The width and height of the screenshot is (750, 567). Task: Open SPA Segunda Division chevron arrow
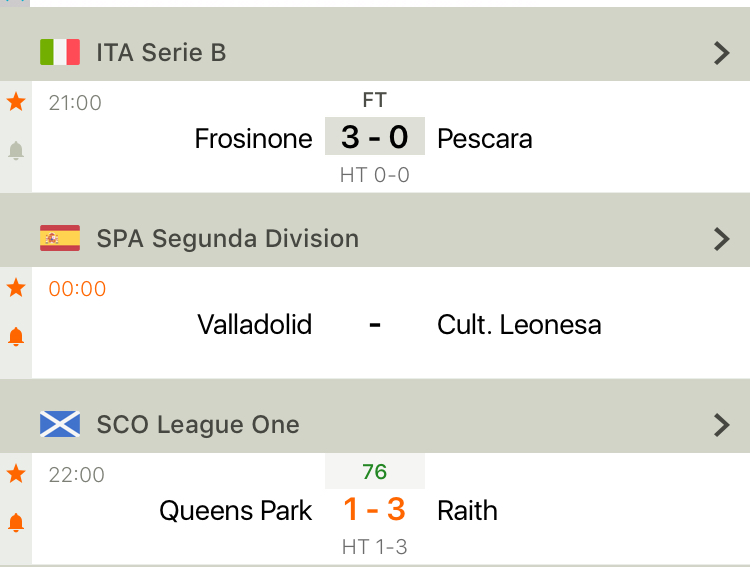(x=722, y=239)
